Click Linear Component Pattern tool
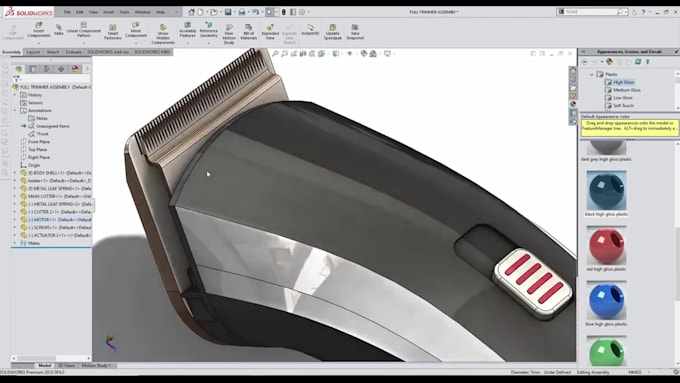 tap(84, 30)
